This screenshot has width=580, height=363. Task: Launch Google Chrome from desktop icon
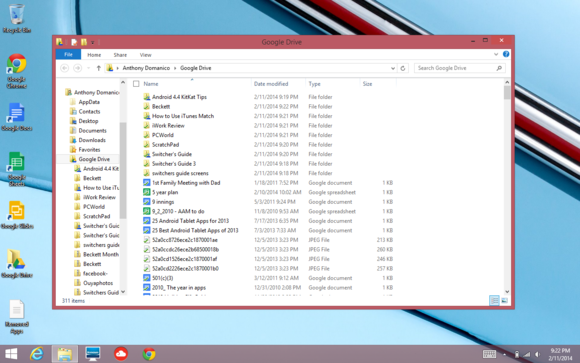[17, 70]
